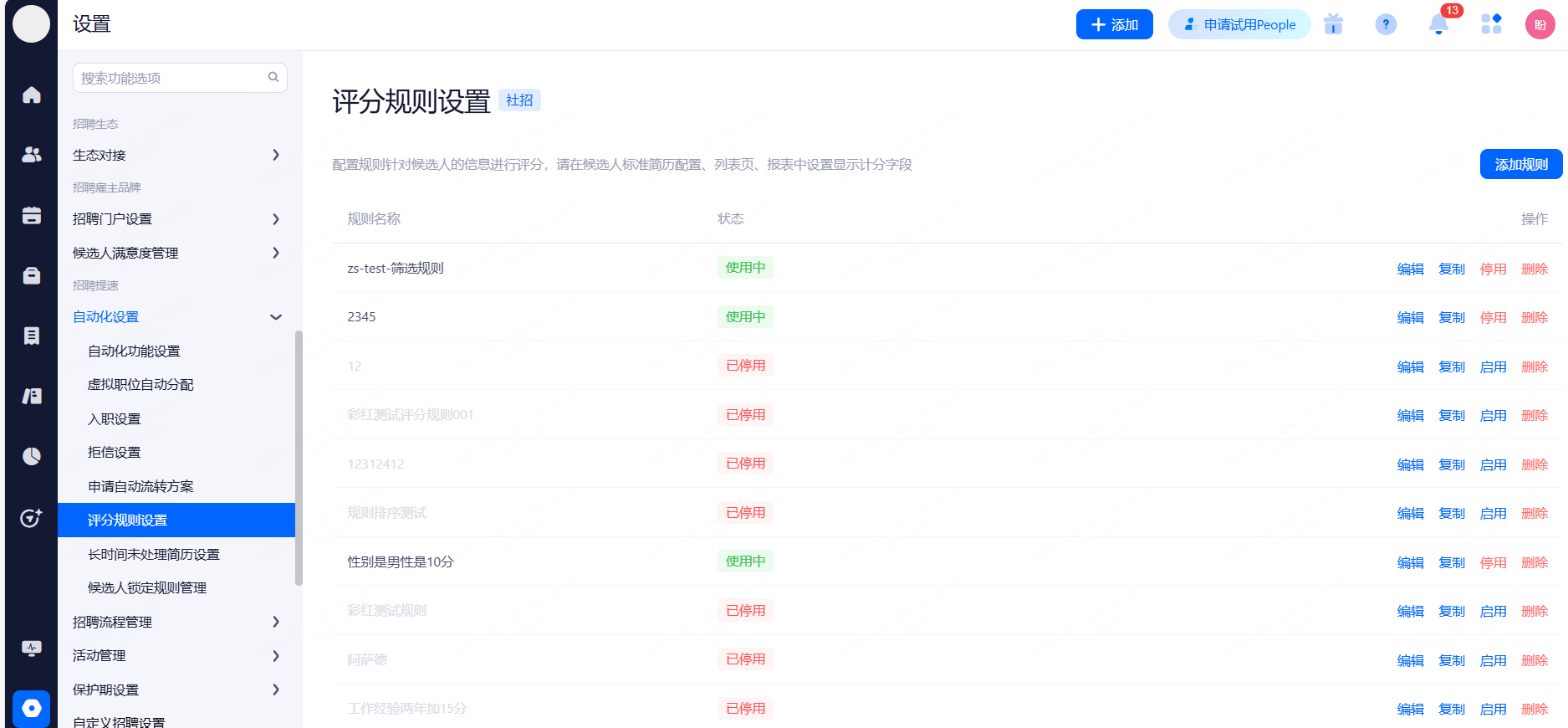This screenshot has width=1568, height=728.
Task: Click the 搜索功能选项 search field
Action: pyautogui.click(x=171, y=78)
